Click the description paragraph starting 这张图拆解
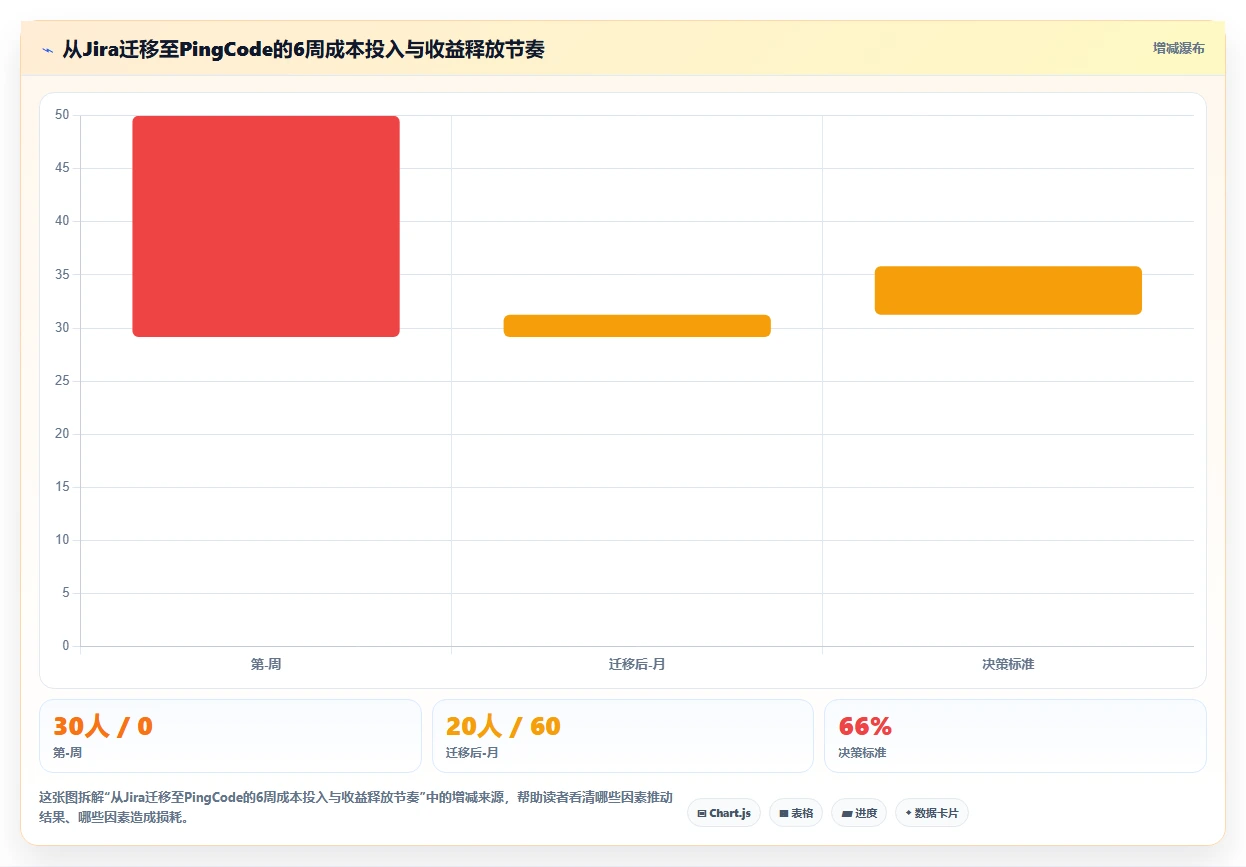This screenshot has height=867, width=1246. point(356,807)
